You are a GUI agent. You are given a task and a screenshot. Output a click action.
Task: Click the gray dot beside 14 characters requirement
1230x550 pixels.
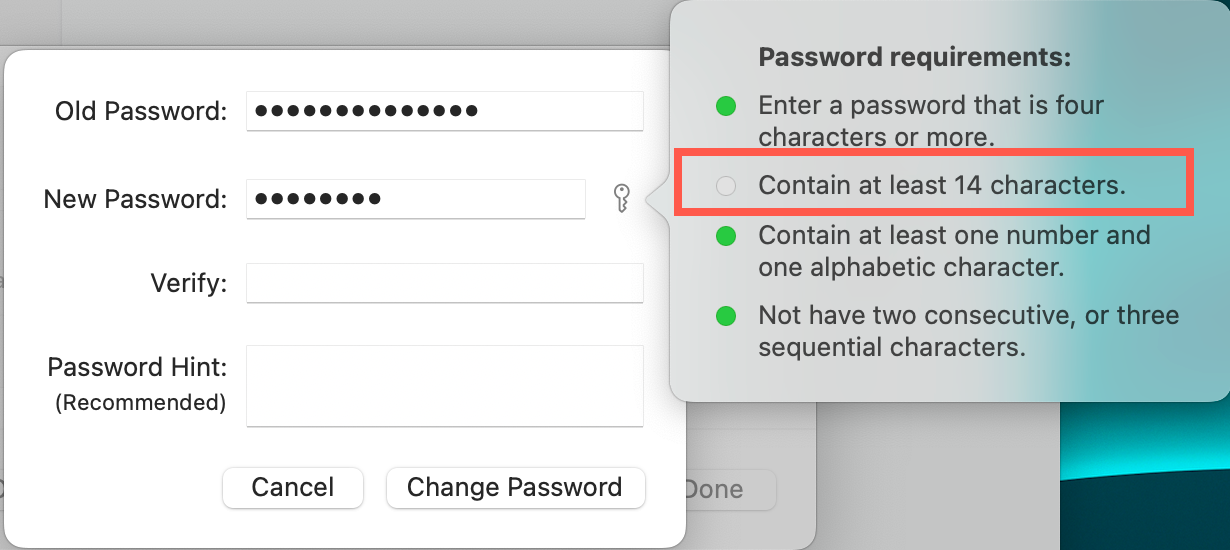click(727, 185)
